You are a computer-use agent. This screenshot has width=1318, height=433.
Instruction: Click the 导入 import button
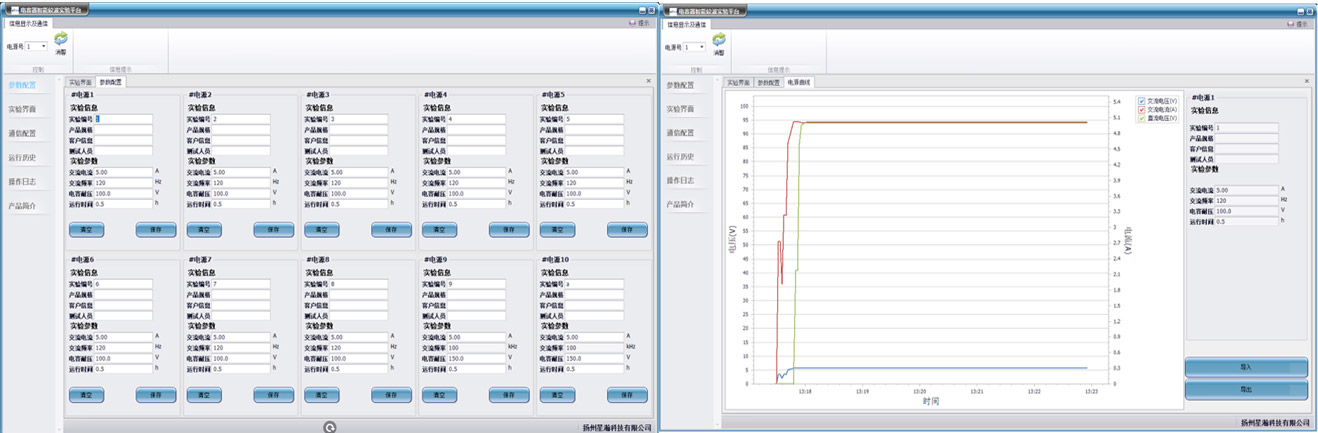1245,368
